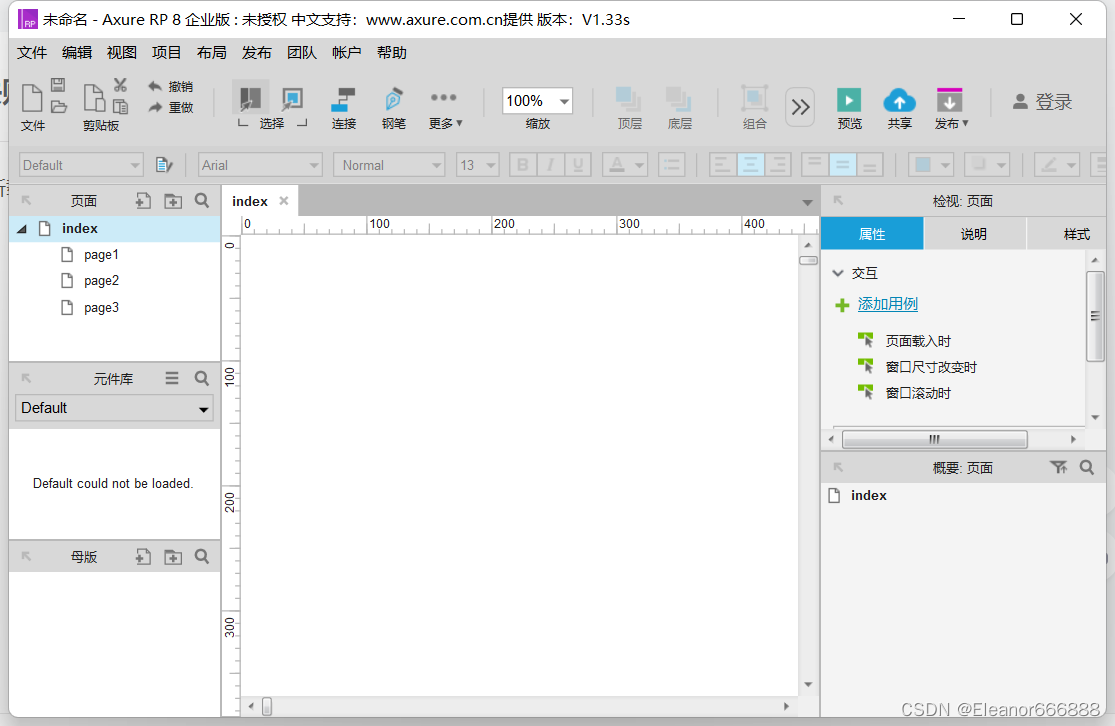Collapse the index page tree

point(22,228)
